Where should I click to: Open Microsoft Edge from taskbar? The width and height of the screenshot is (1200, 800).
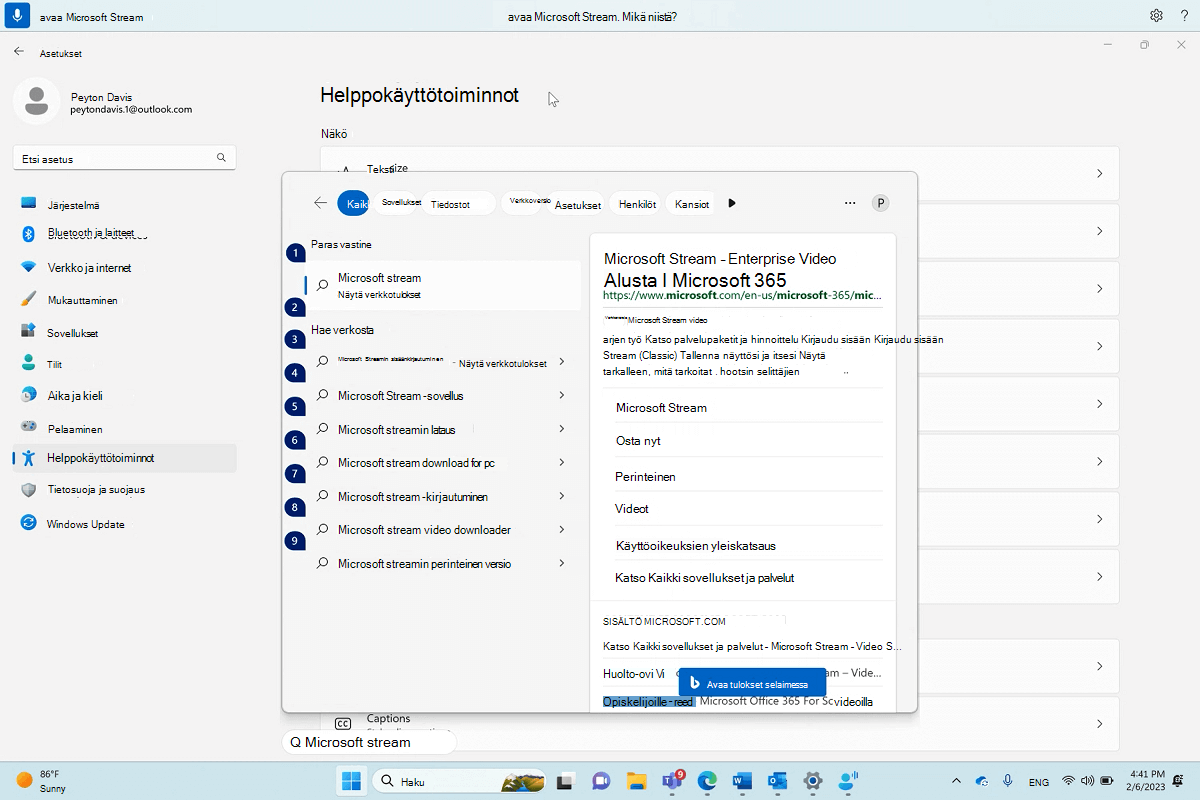click(x=707, y=781)
